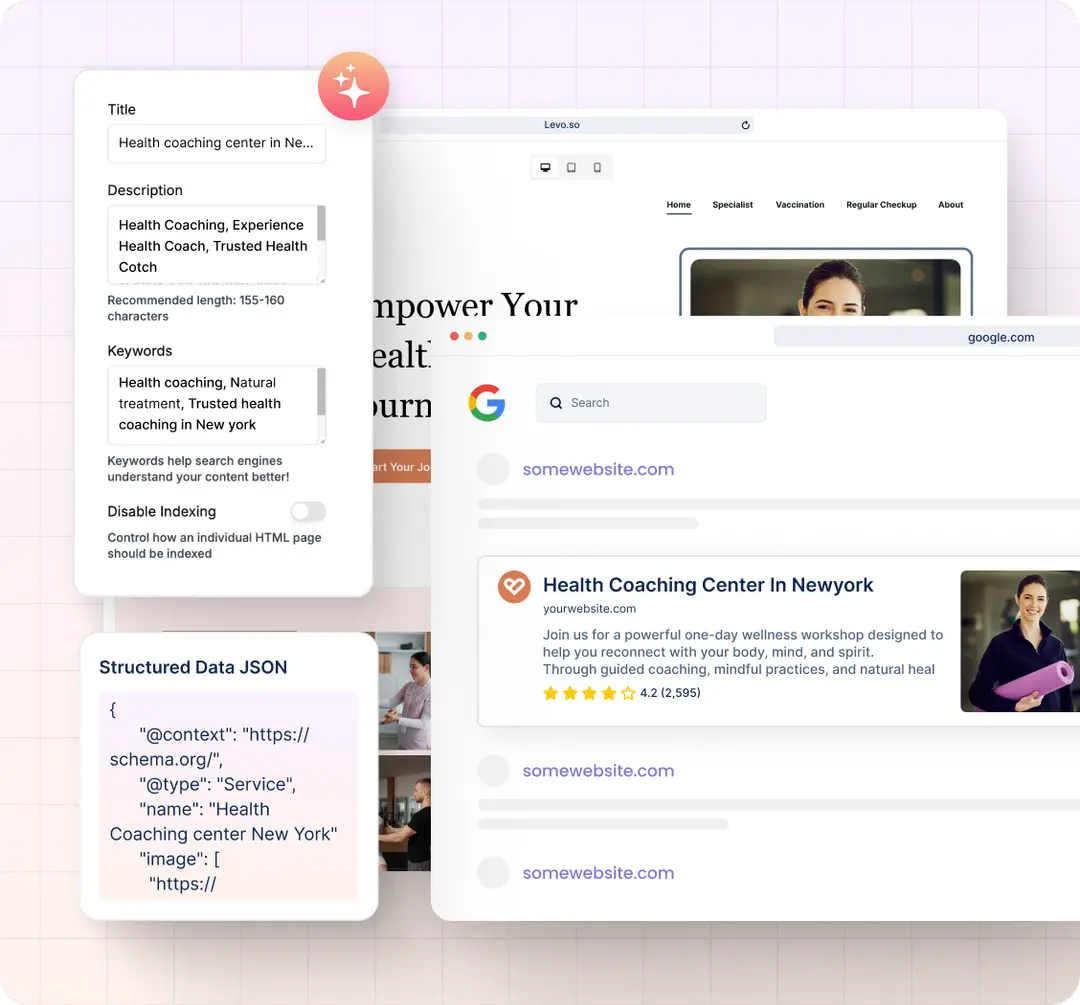Click the Description text area
1080x1005 pixels.
(216, 245)
